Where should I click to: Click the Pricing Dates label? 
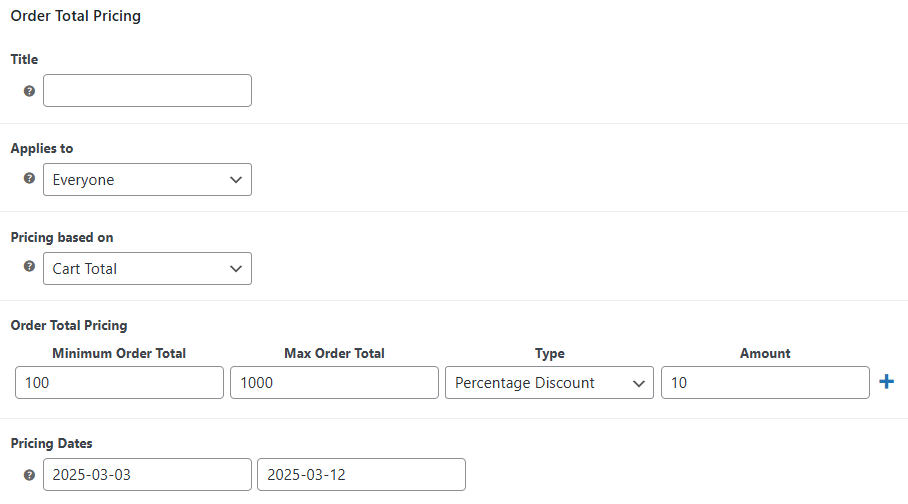[52, 444]
